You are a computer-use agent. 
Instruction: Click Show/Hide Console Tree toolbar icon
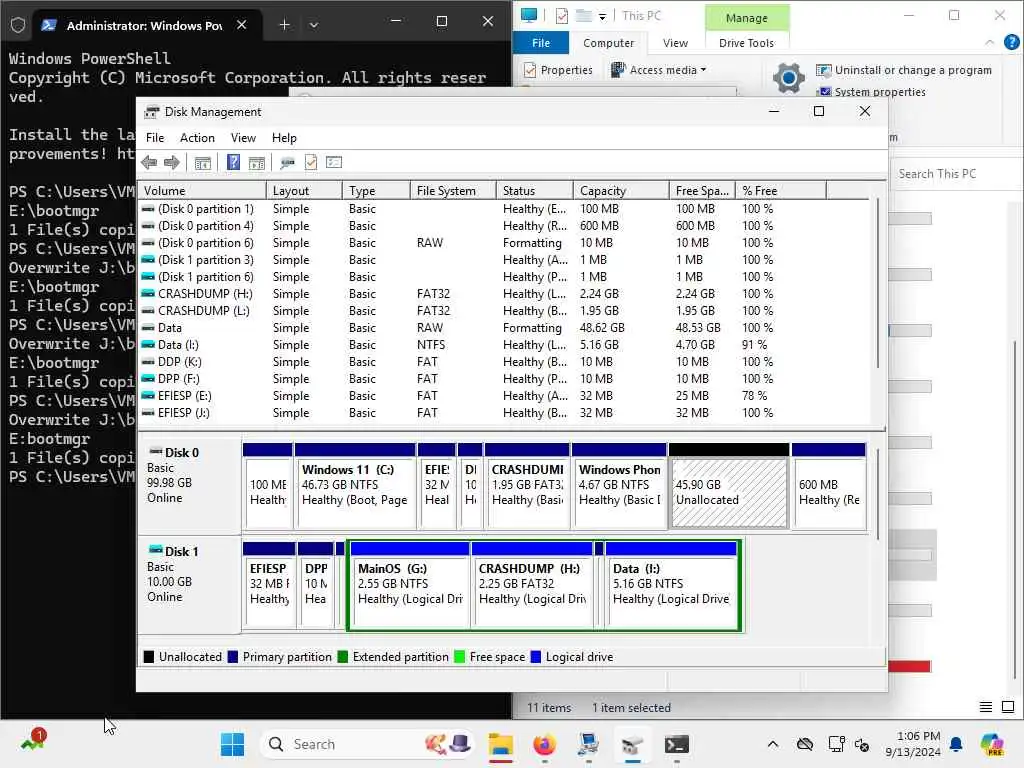pyautogui.click(x=202, y=163)
